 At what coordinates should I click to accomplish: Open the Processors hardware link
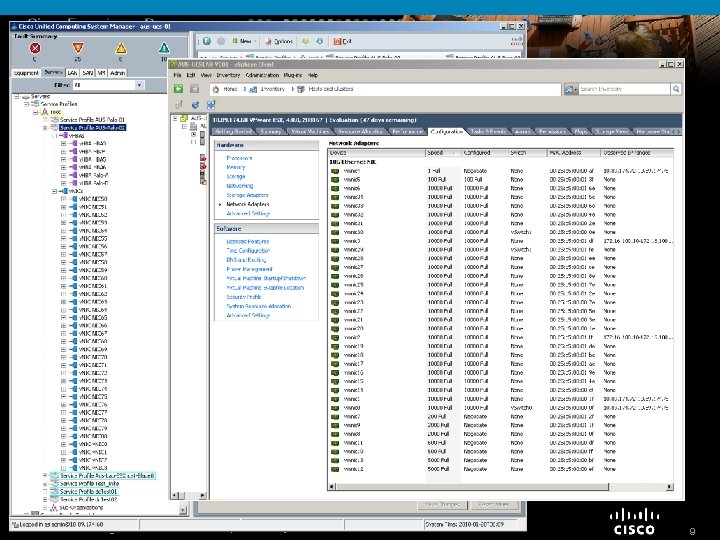coord(239,158)
